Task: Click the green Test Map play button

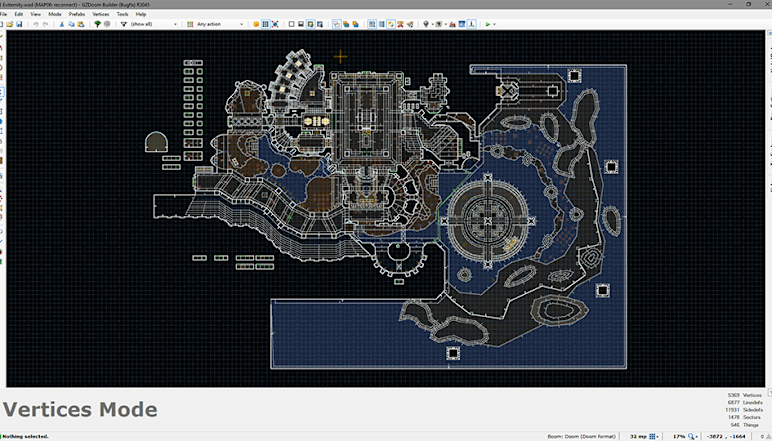Action: pos(488,24)
